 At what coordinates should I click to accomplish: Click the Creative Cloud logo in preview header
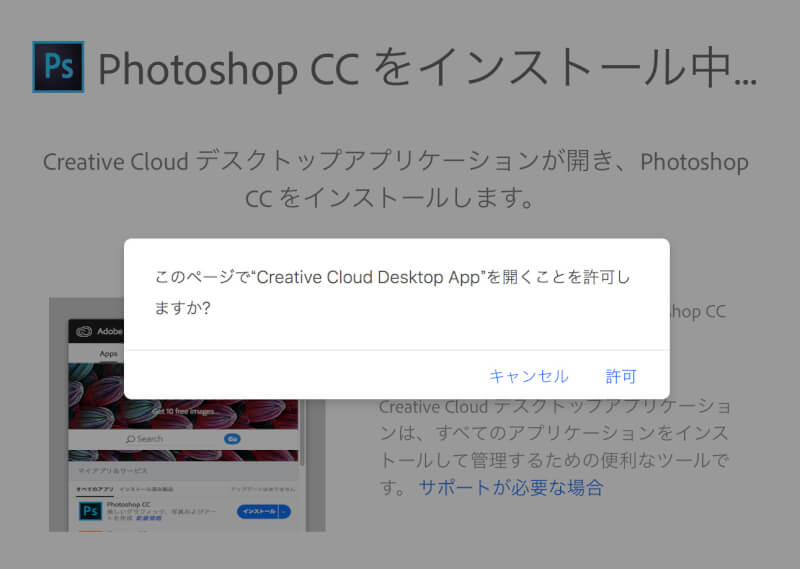pyautogui.click(x=84, y=332)
